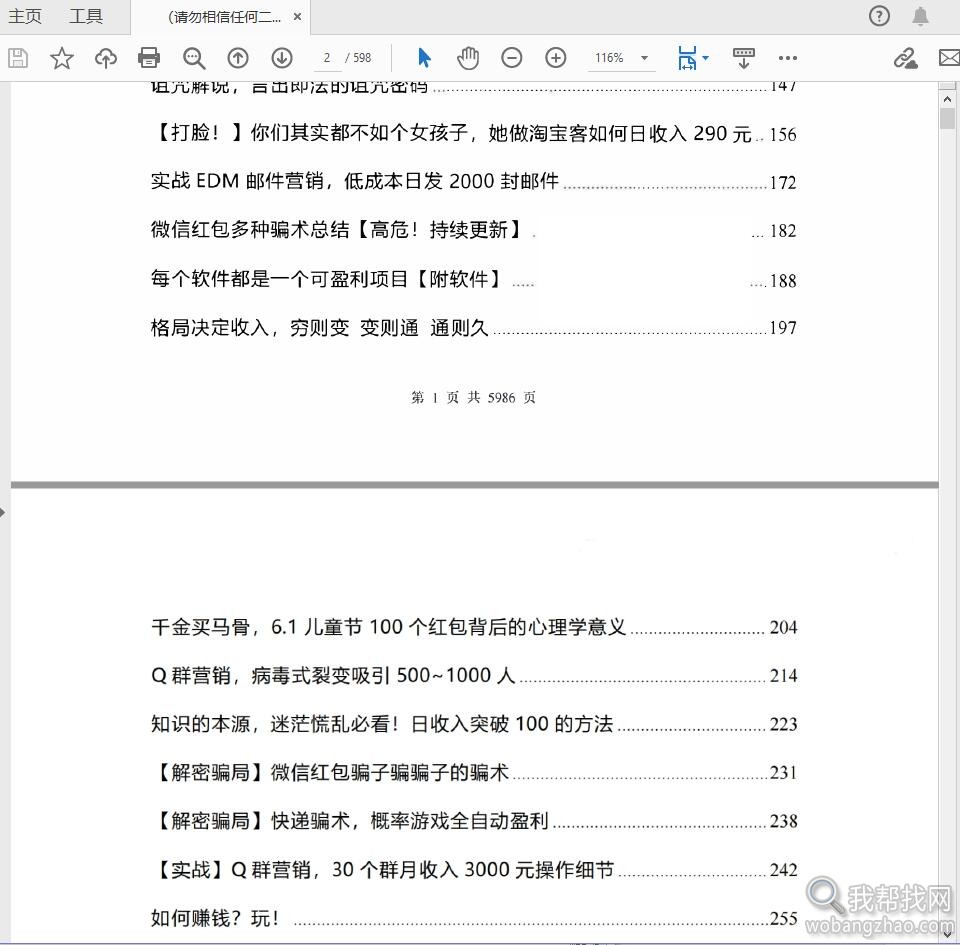Print the document with the printer icon
960x945 pixels.
(x=149, y=58)
